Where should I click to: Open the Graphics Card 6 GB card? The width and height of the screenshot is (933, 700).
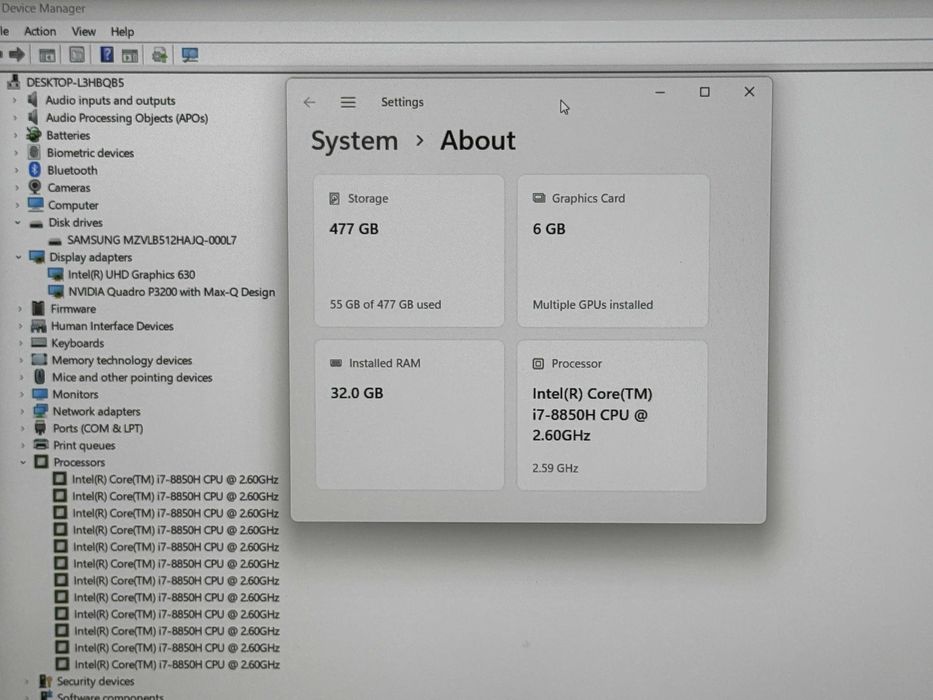point(613,251)
